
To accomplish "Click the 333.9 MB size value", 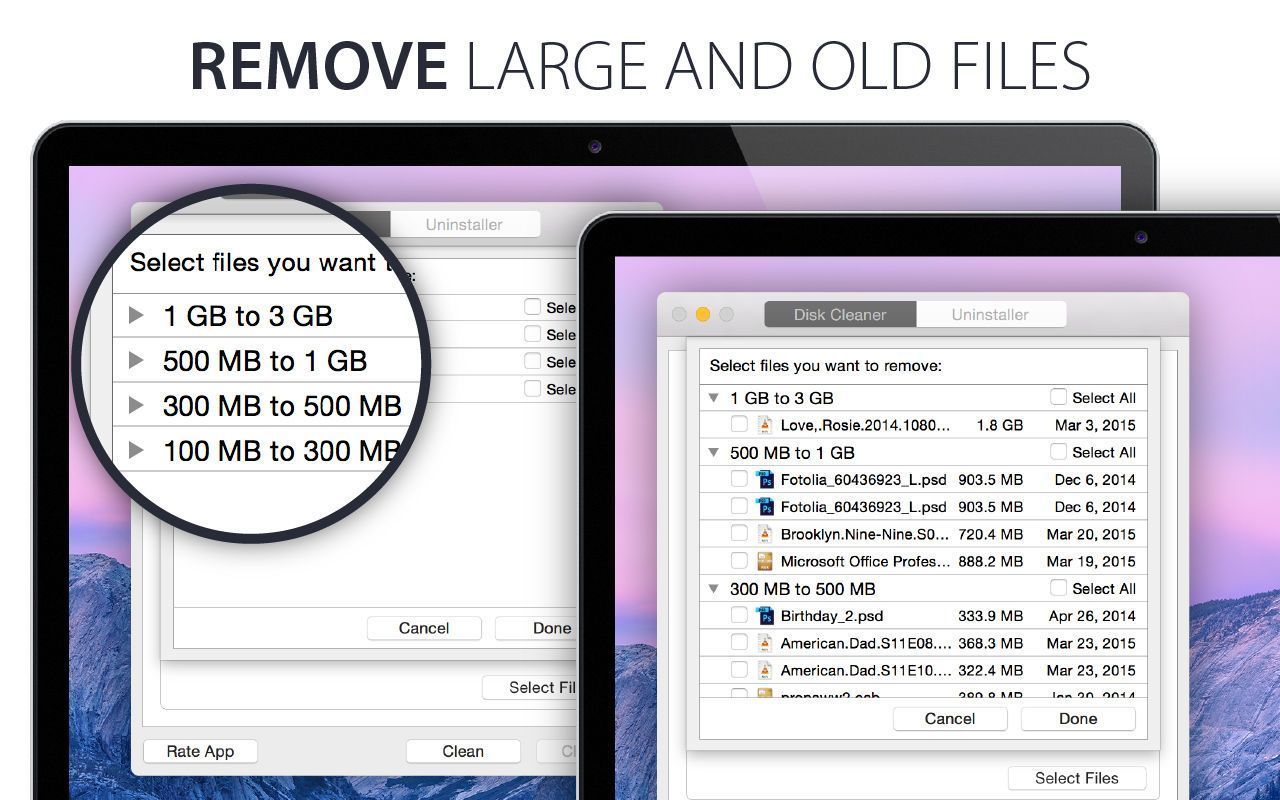I will pyautogui.click(x=991, y=616).
